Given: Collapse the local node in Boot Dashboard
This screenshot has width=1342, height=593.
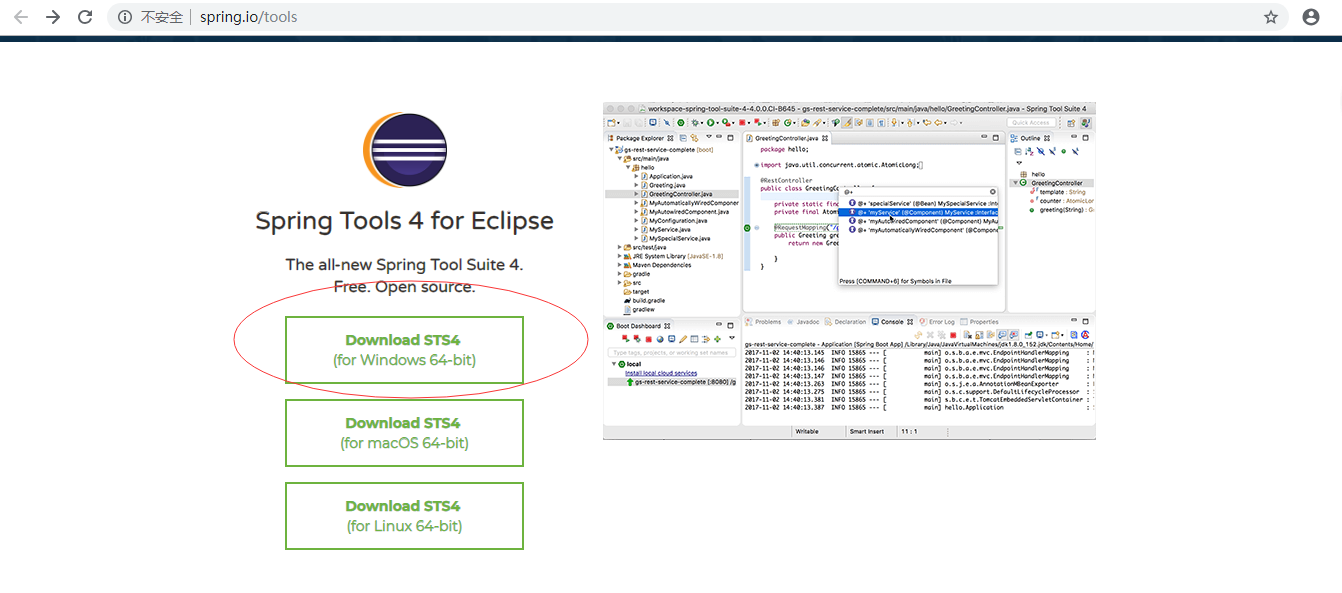Looking at the screenshot, I should point(614,363).
